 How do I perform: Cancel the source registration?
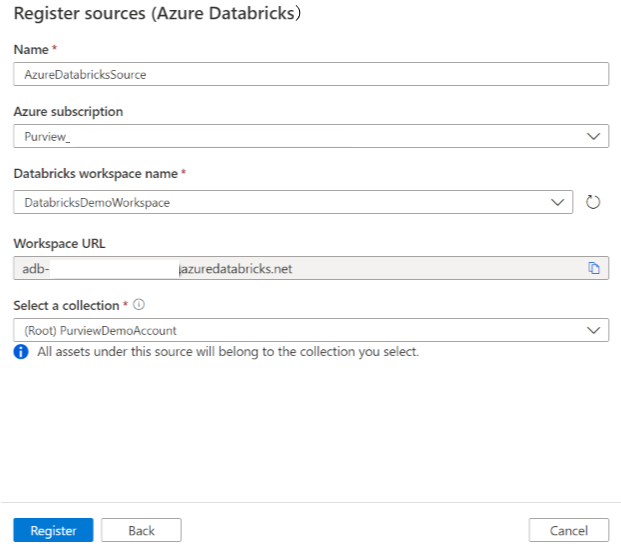click(568, 530)
